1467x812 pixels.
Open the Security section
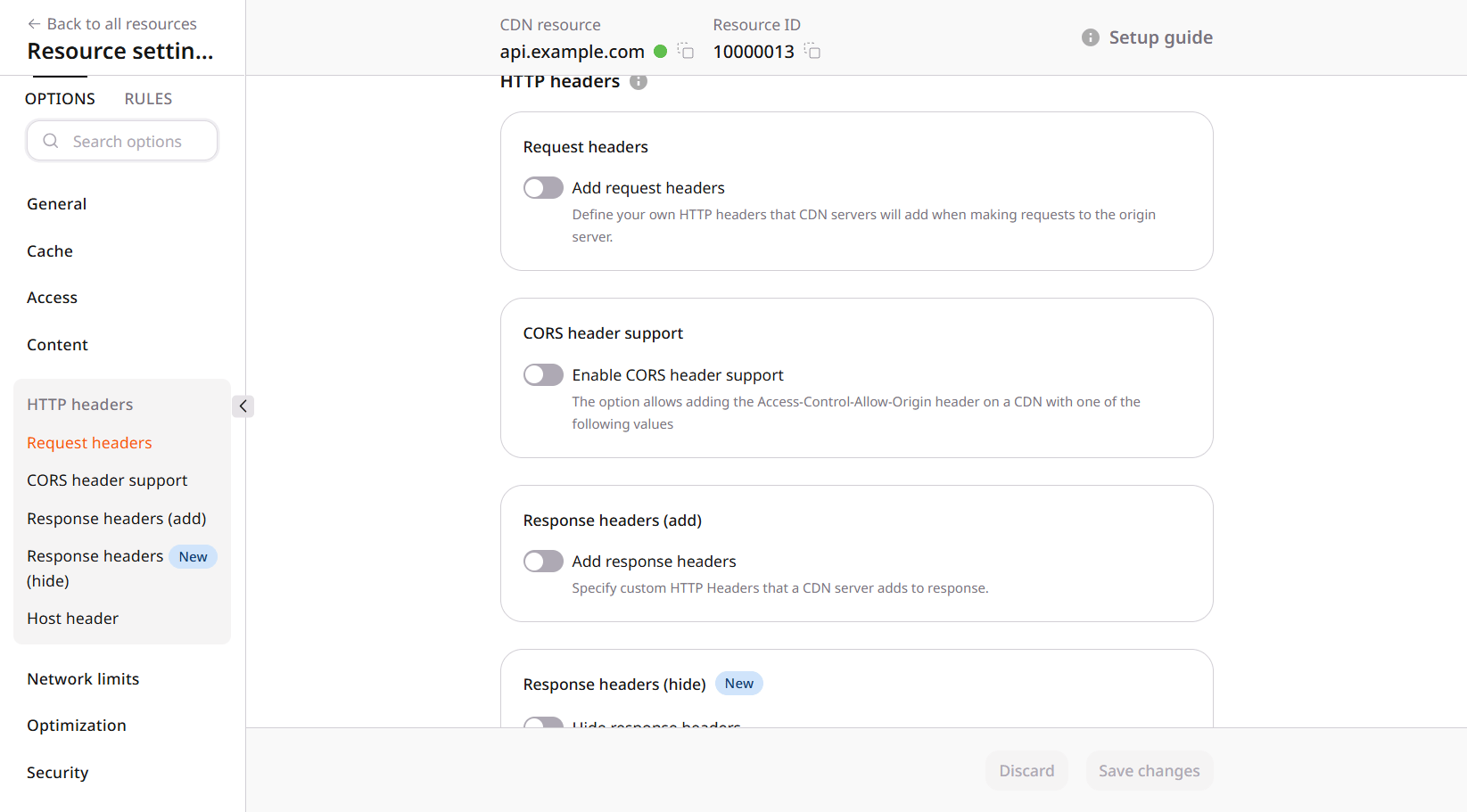tap(58, 773)
